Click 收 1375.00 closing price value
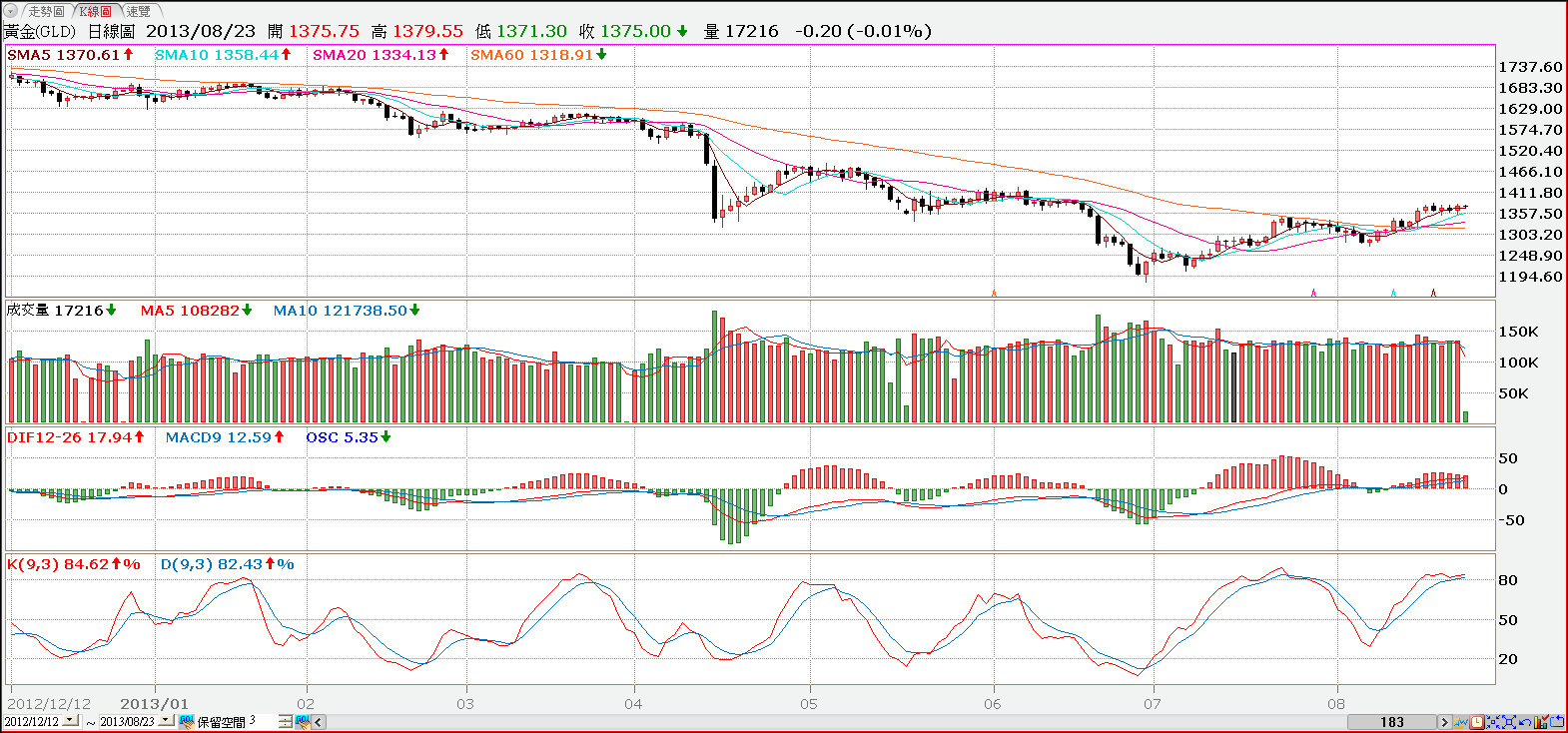This screenshot has height=733, width=1568. [634, 32]
